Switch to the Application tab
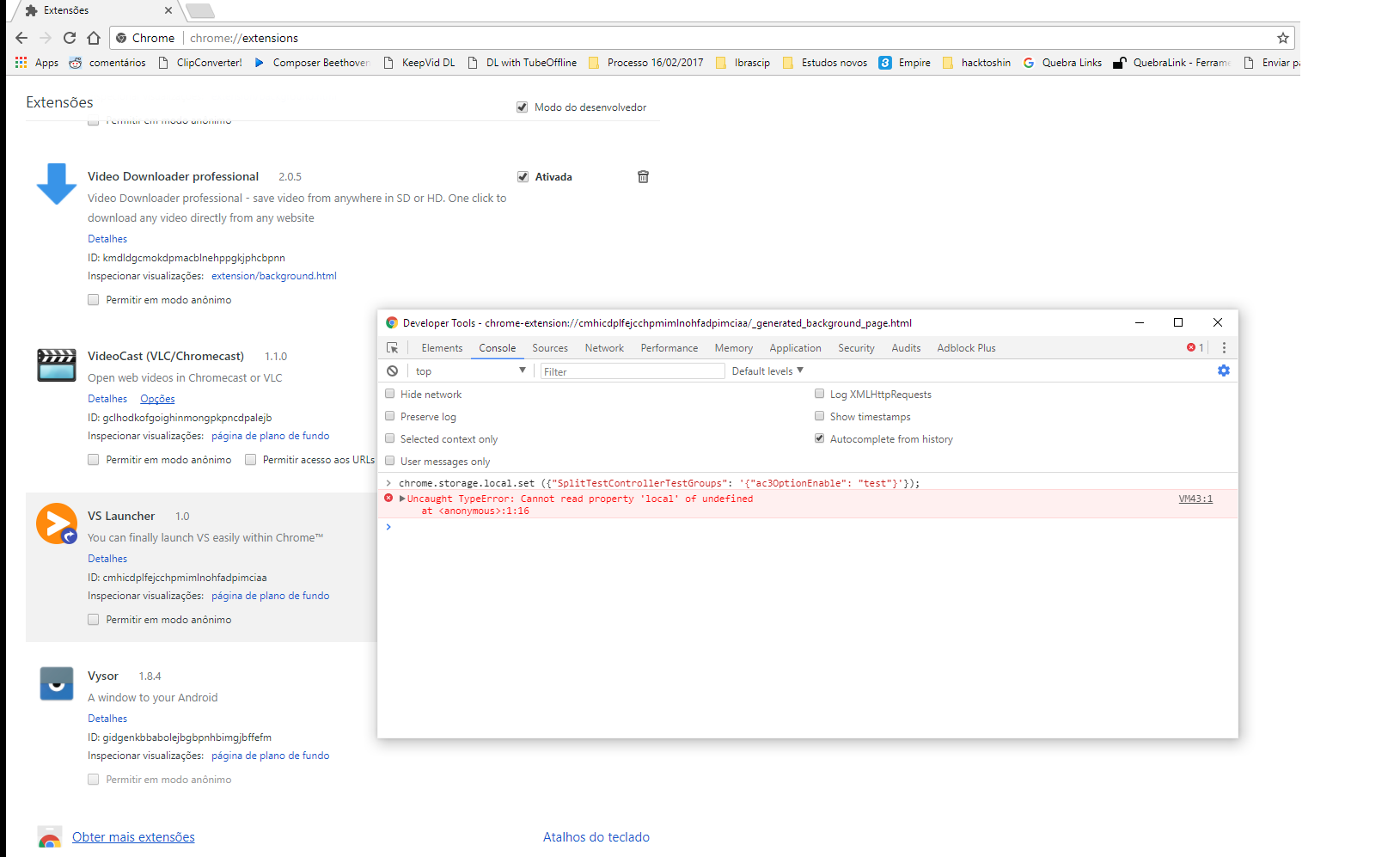This screenshot has width=1400, height=857. click(795, 348)
